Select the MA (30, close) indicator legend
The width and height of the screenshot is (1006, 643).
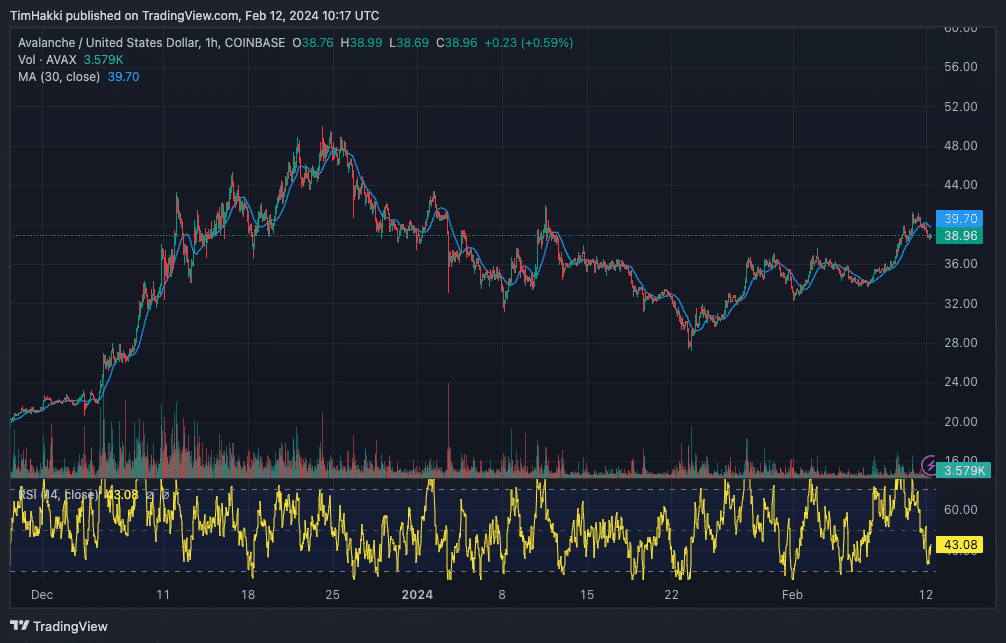point(58,77)
